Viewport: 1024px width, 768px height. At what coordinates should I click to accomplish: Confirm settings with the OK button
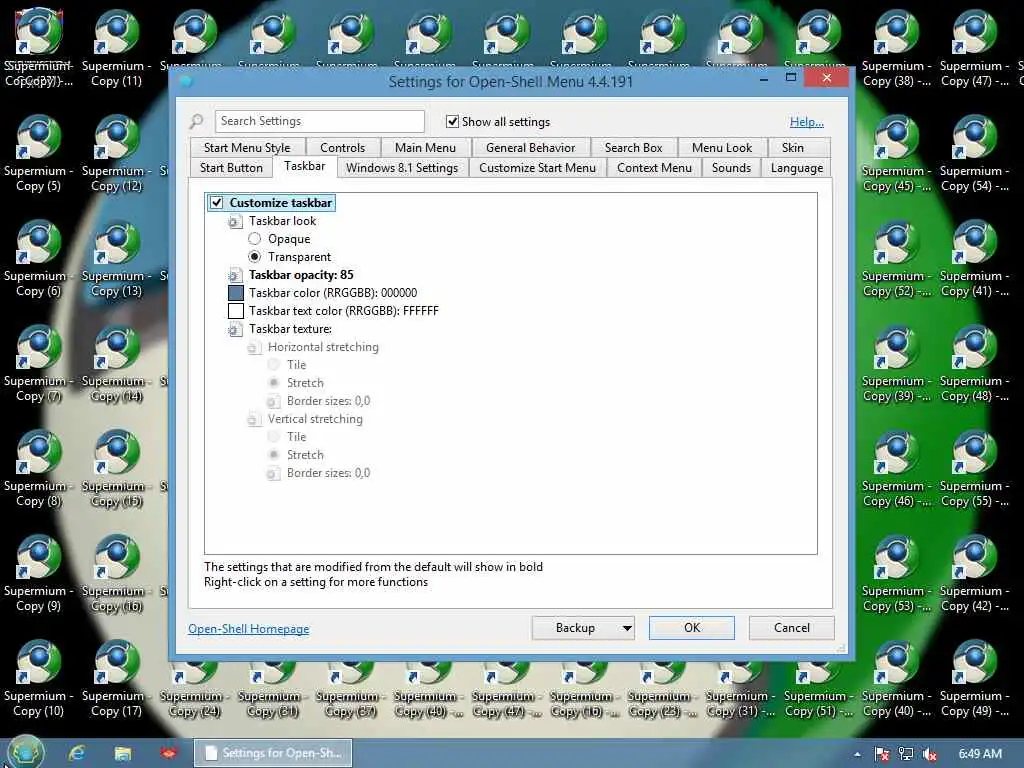tap(692, 628)
